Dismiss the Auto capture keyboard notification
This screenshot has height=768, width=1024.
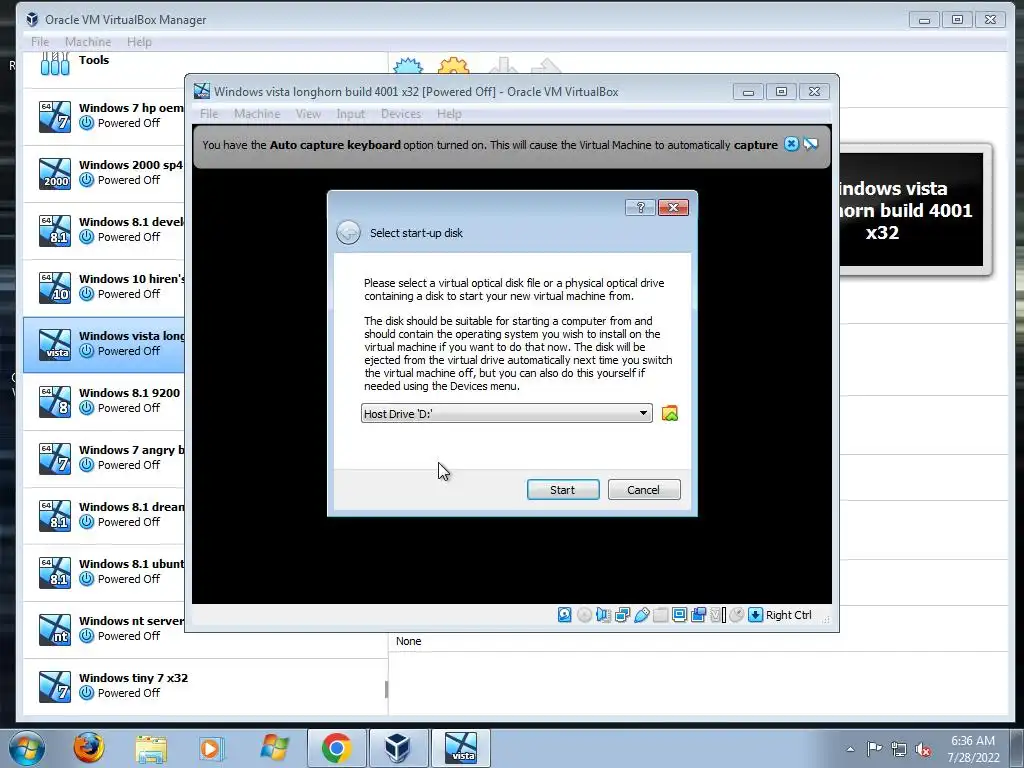pos(792,144)
